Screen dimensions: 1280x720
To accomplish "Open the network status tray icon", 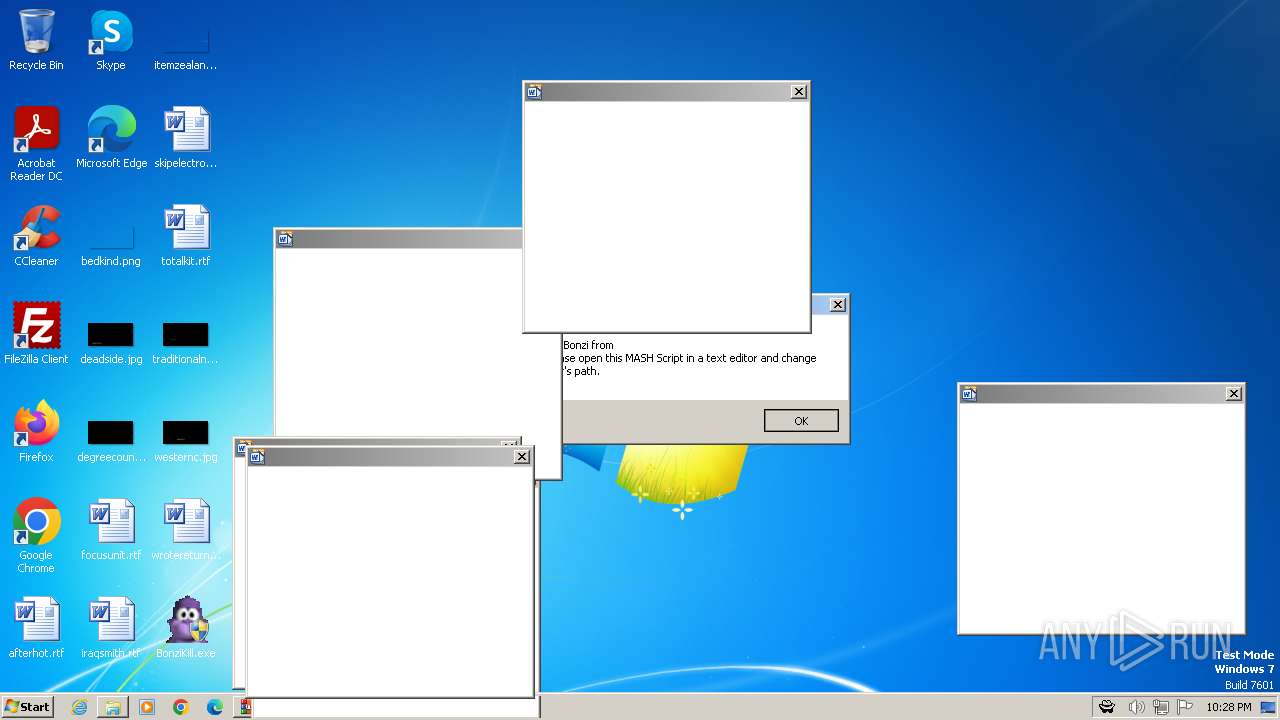I will 1161,707.
